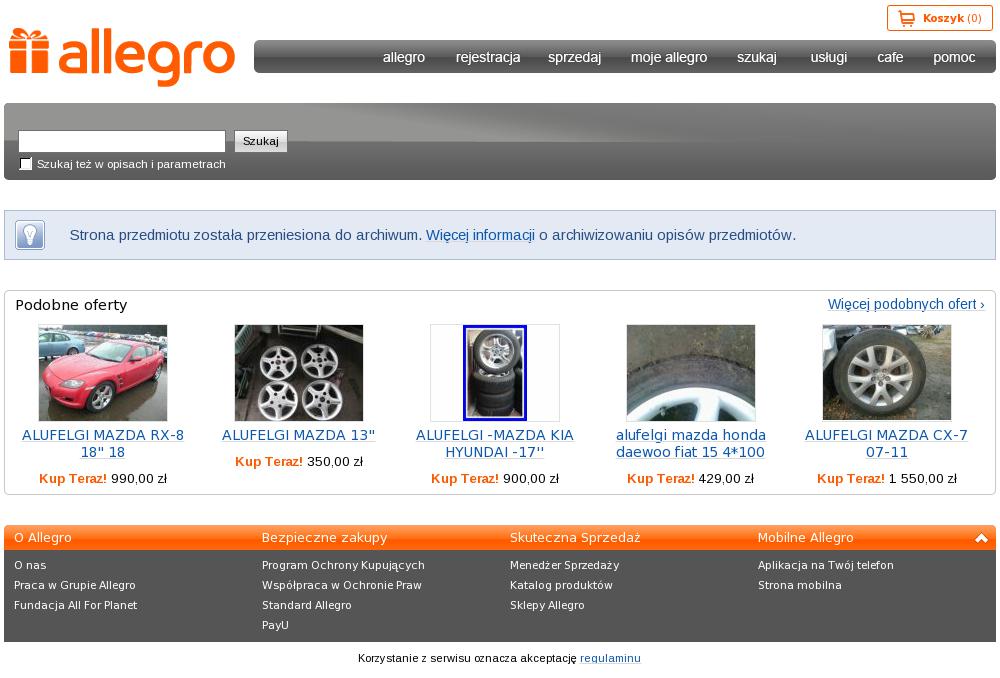Open Menedżer Sprzedaży footer link

564,565
